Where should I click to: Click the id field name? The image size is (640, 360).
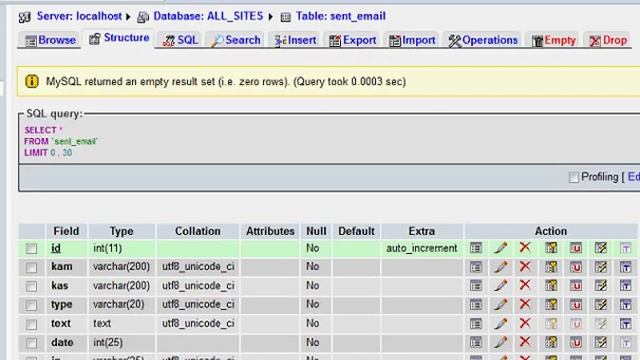coord(56,248)
